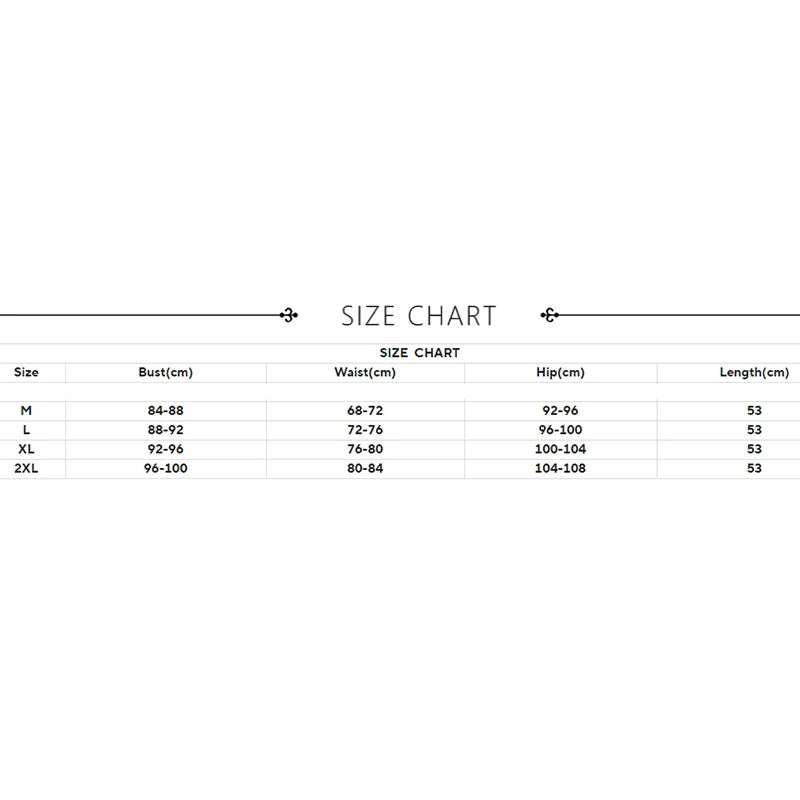The width and height of the screenshot is (800, 800).
Task: Select the Hip(cm) column header
Action: [x=560, y=373]
